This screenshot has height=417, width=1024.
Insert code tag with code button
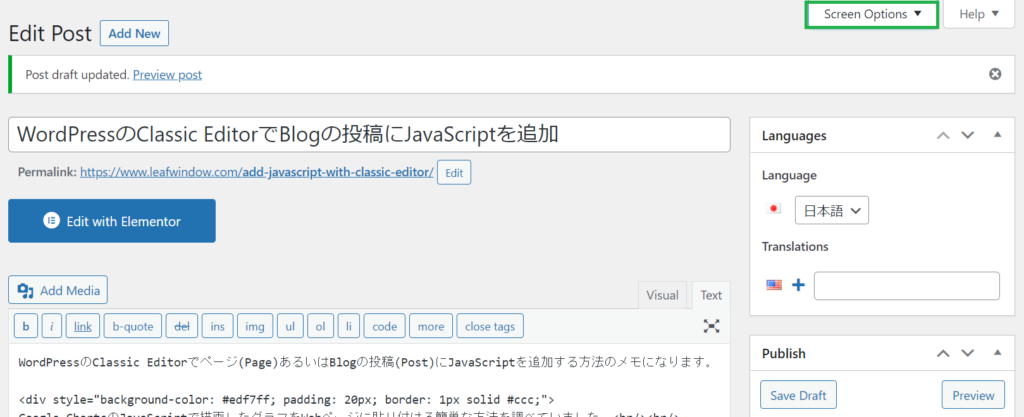pyautogui.click(x=385, y=326)
